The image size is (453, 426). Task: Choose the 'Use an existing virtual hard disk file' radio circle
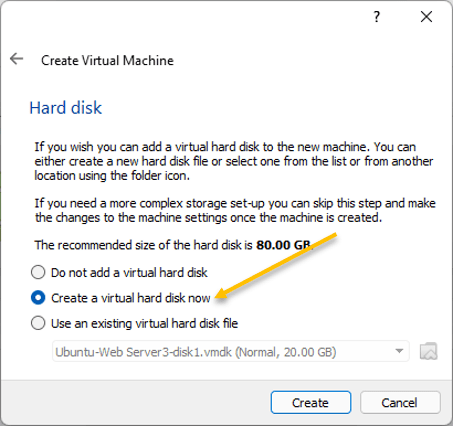38,323
